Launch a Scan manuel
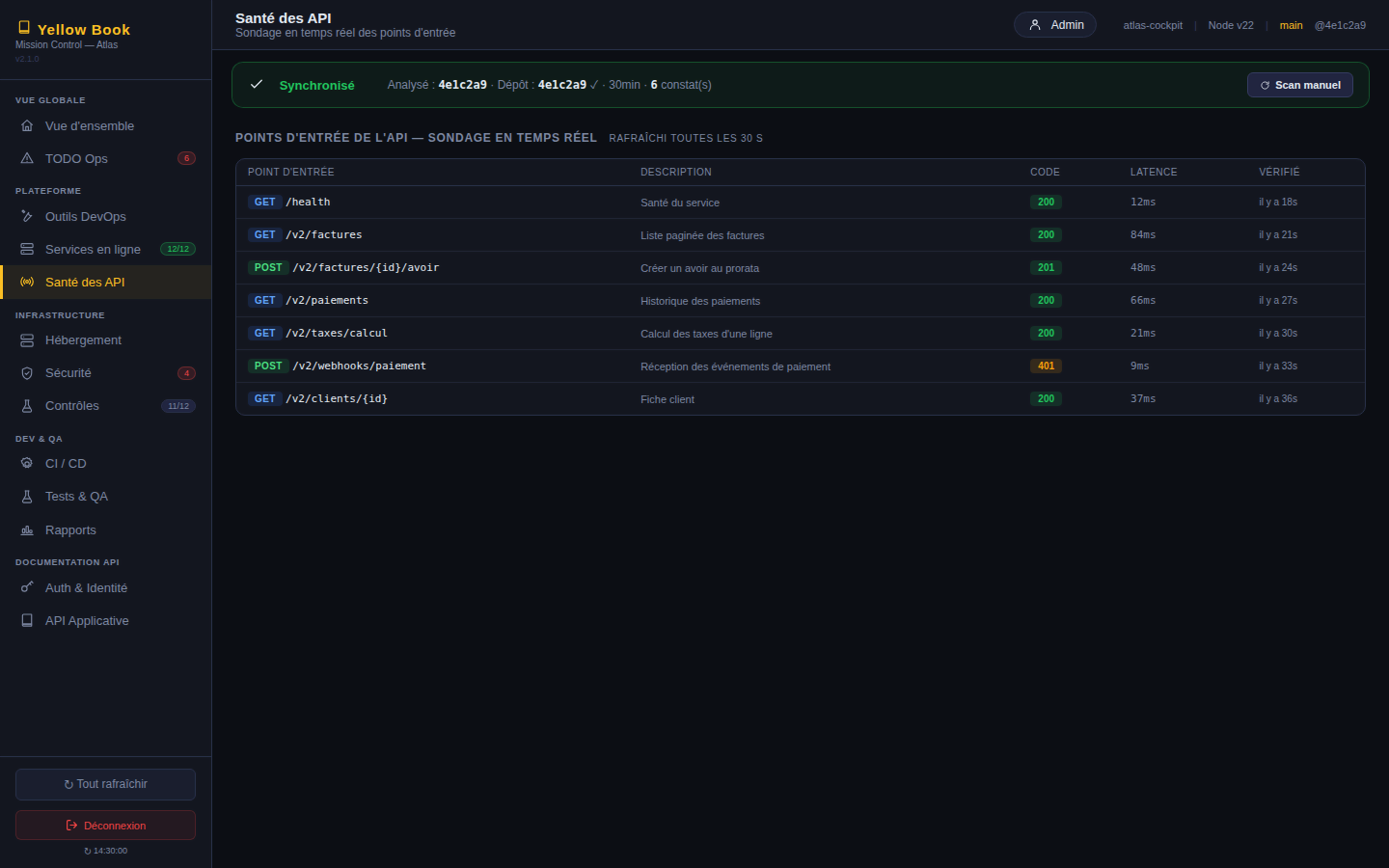 pos(1299,85)
